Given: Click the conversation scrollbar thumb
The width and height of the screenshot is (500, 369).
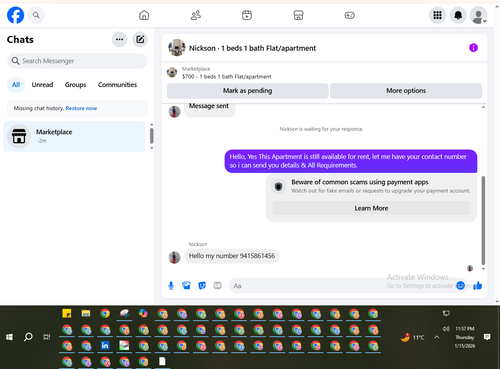Looking at the screenshot, I should point(483,220).
